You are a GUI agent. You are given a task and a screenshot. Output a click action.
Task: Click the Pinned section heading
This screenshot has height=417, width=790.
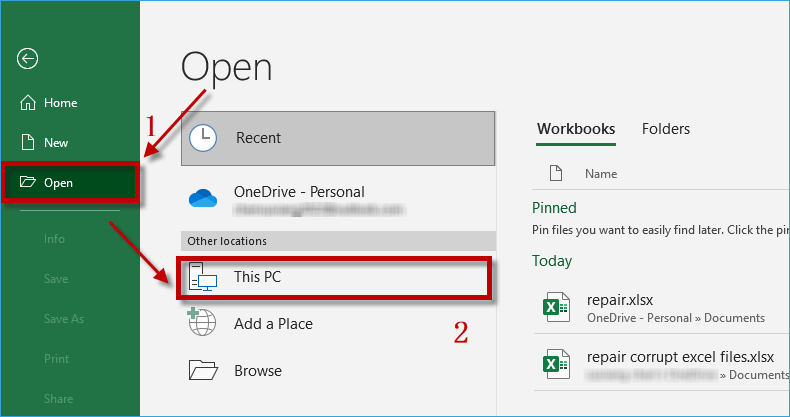coord(554,207)
